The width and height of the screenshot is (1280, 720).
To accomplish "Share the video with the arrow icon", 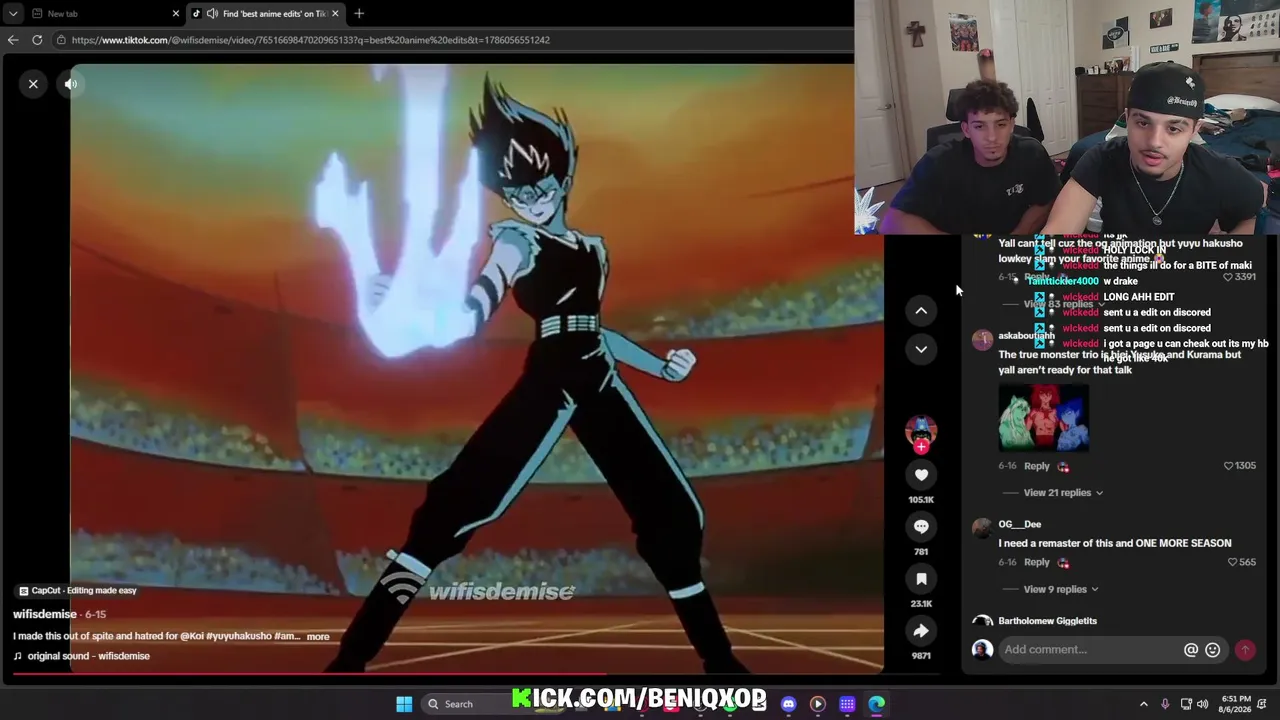I will click(x=921, y=631).
